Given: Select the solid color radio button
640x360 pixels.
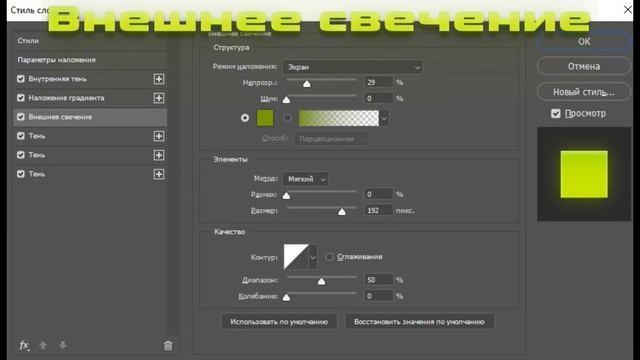Looking at the screenshot, I should pyautogui.click(x=245, y=118).
